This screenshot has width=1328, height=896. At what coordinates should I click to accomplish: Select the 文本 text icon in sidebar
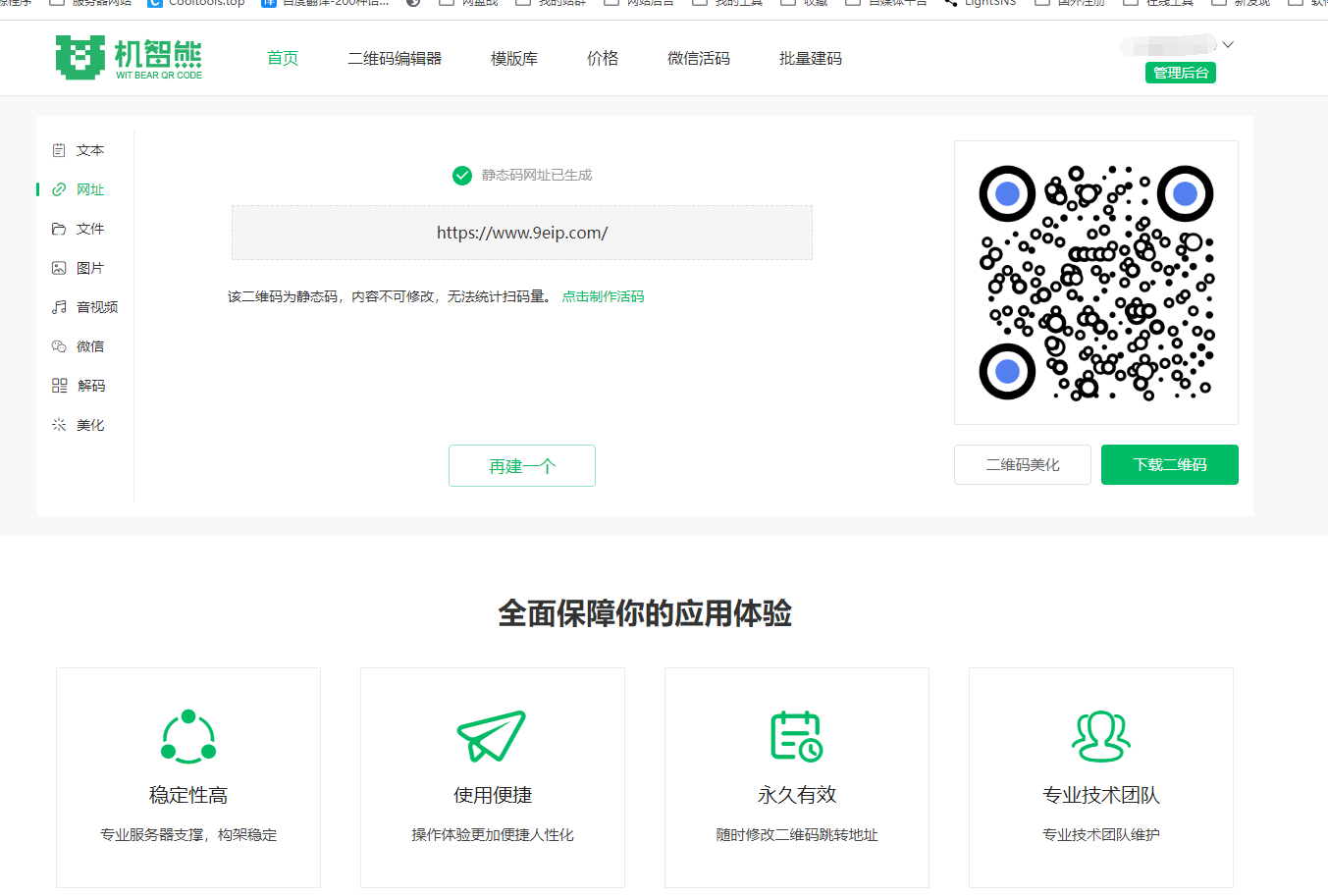(59, 150)
